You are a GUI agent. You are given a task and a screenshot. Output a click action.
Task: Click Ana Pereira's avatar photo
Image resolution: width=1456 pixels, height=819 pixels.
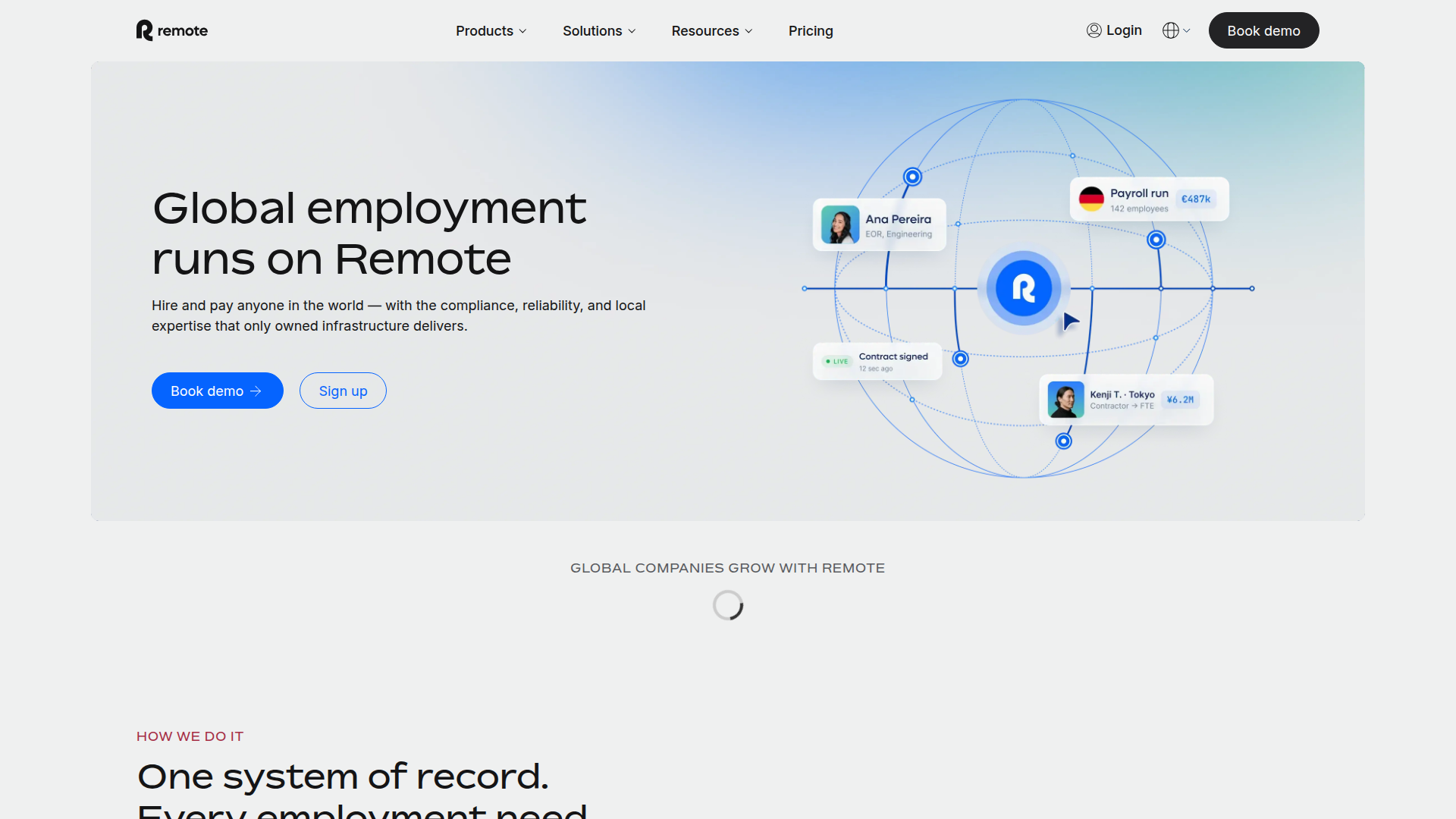pyautogui.click(x=840, y=225)
